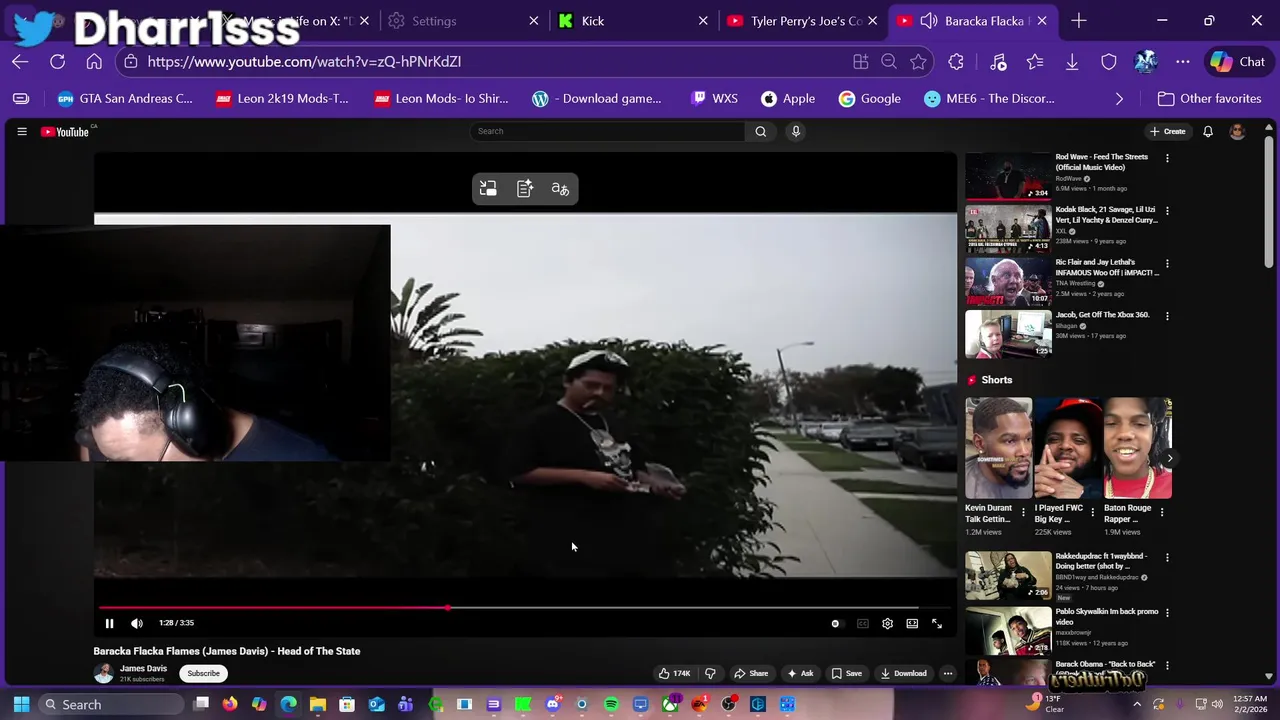1280x720 pixels.
Task: Open the James Davis channel link
Action: (143, 668)
